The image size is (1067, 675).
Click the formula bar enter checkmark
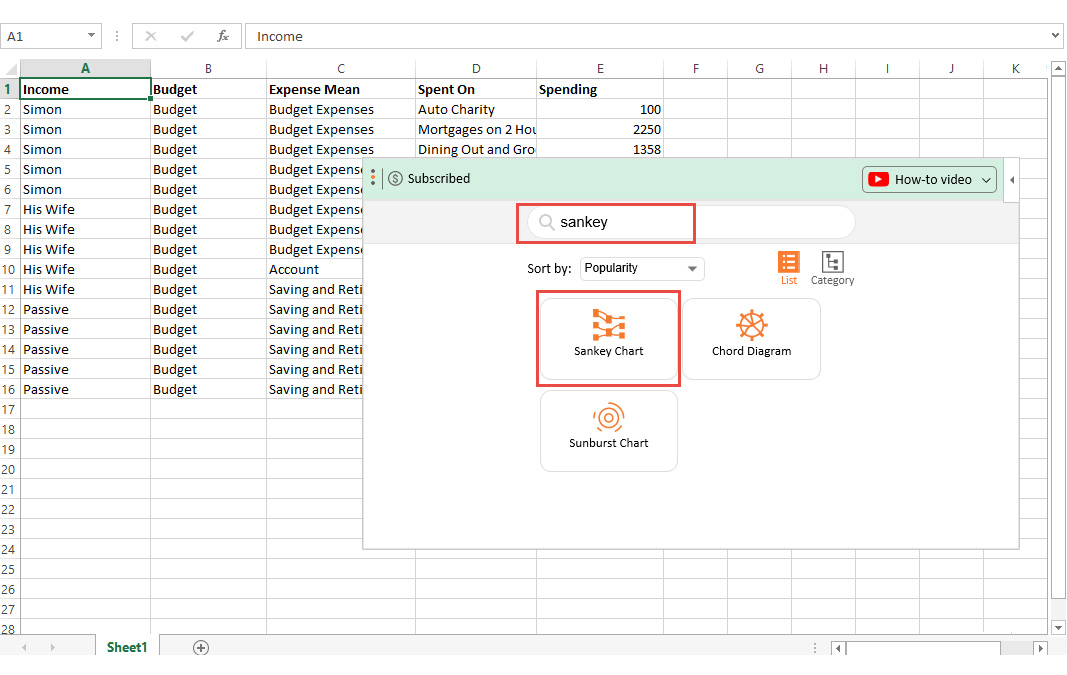187,36
